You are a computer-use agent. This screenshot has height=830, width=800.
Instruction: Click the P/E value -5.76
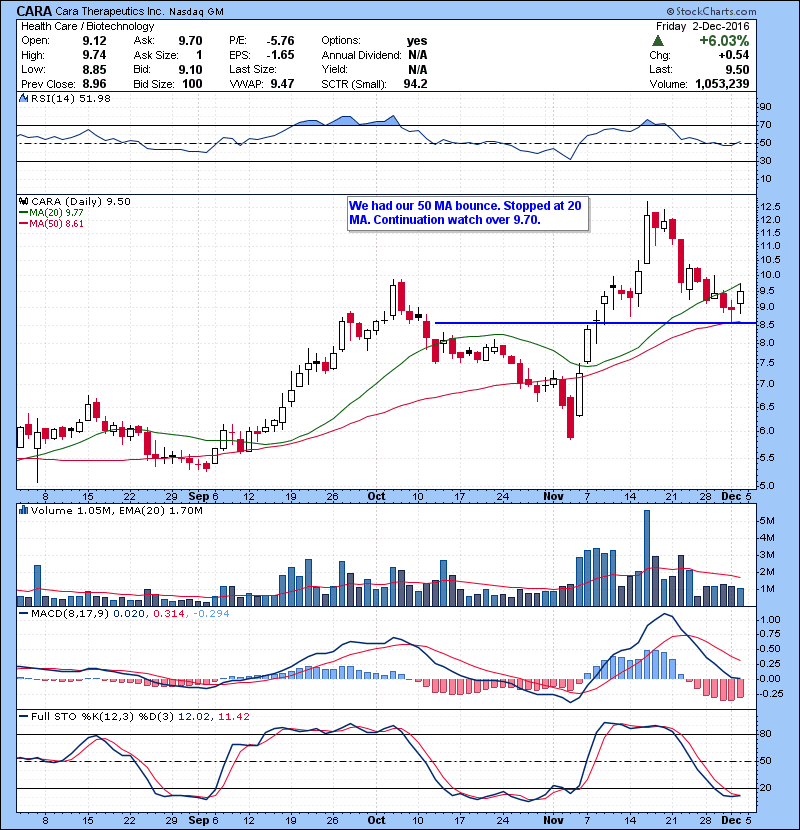tap(280, 41)
